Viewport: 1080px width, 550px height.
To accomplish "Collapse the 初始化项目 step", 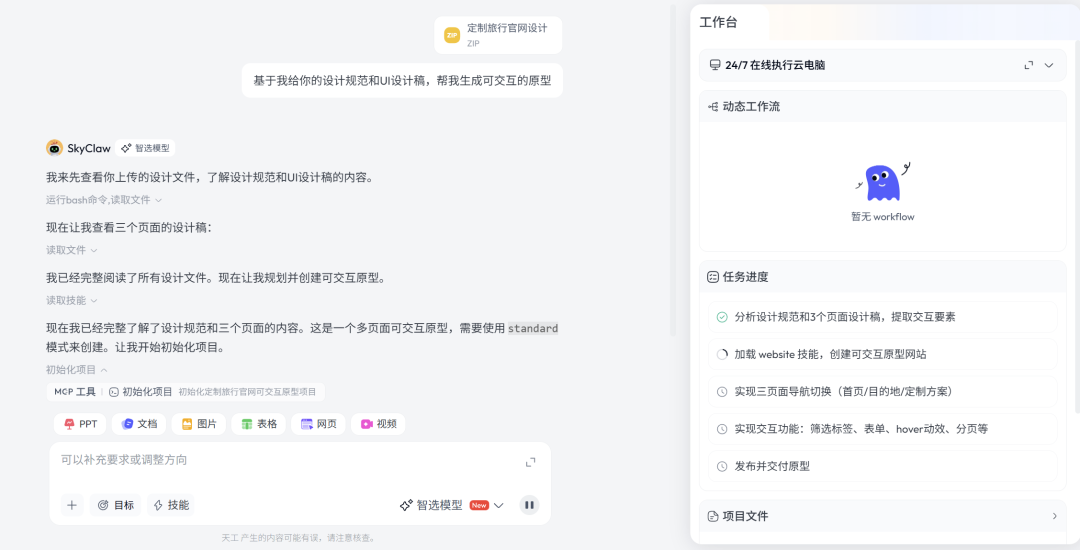I will click(x=76, y=370).
